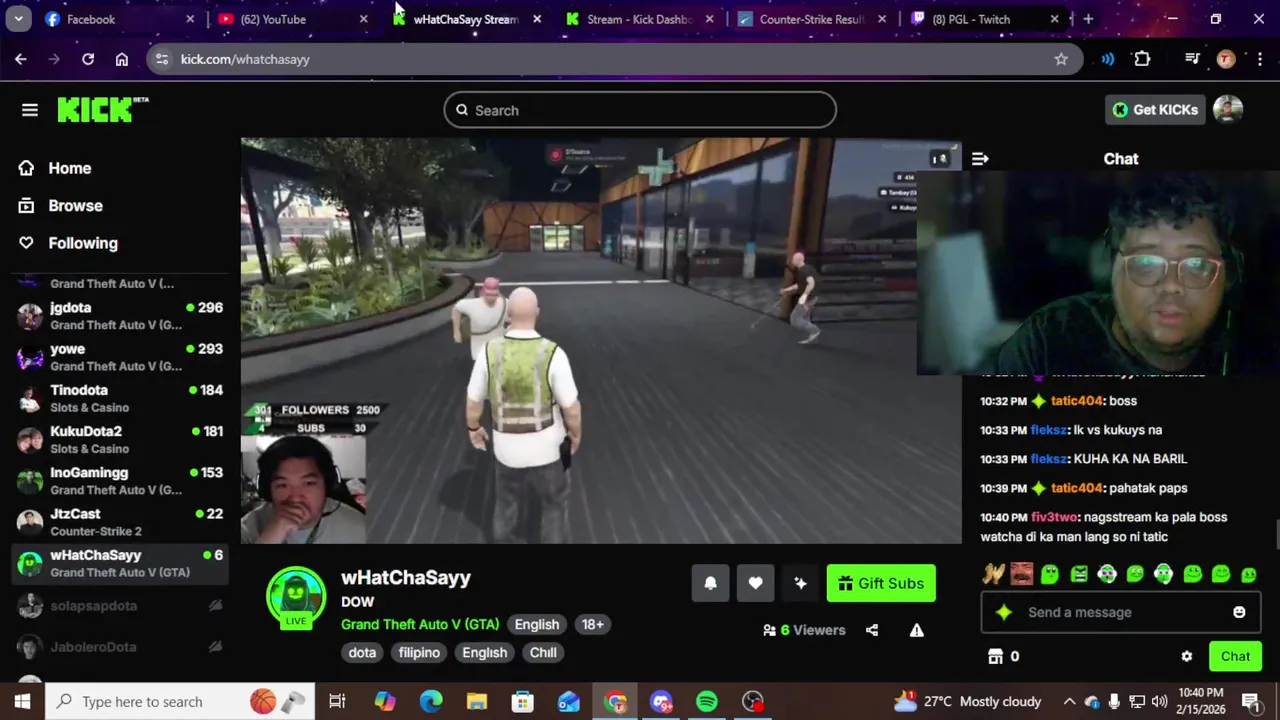
Task: Open JtzCast channel in sidebar
Action: point(120,522)
